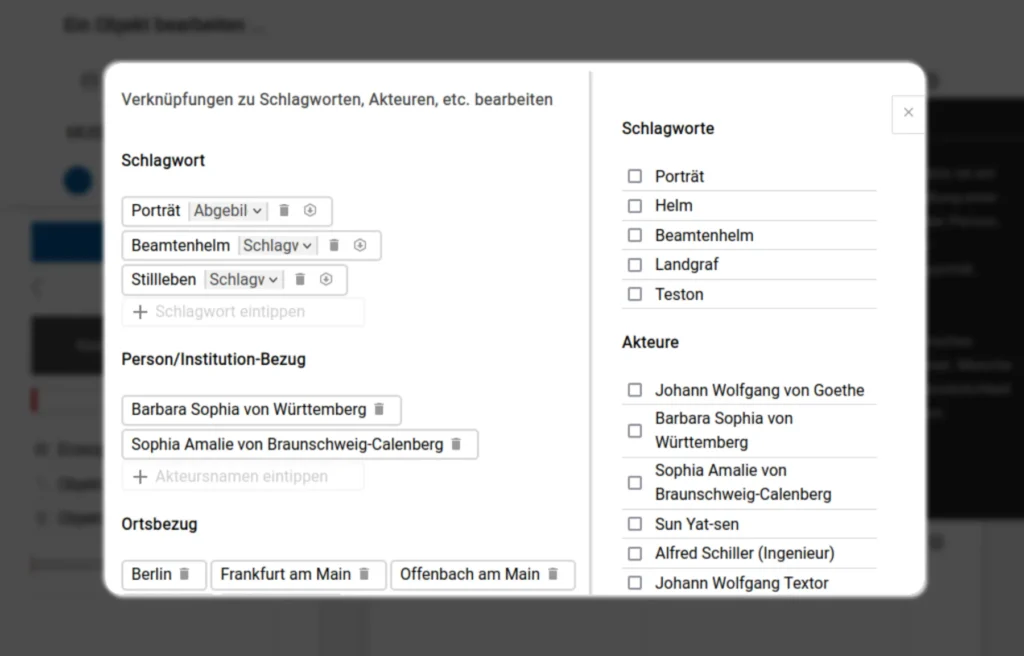
Task: Click the plus icon before Akteursnamen eintippen
Action: click(140, 476)
